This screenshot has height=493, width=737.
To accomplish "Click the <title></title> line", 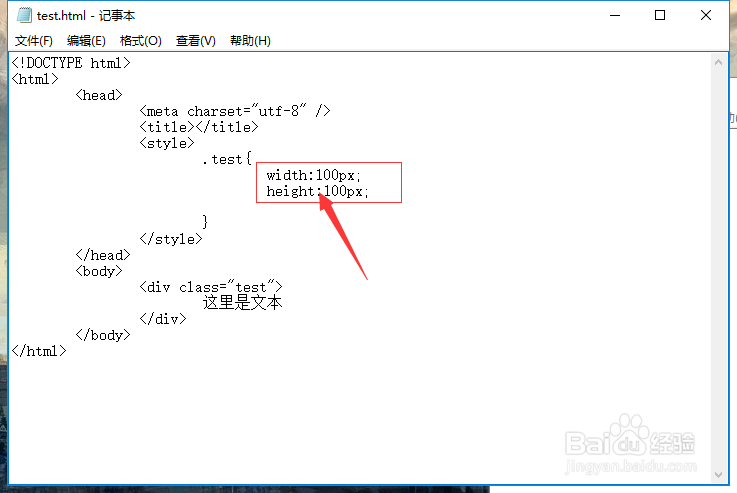I will click(x=199, y=127).
